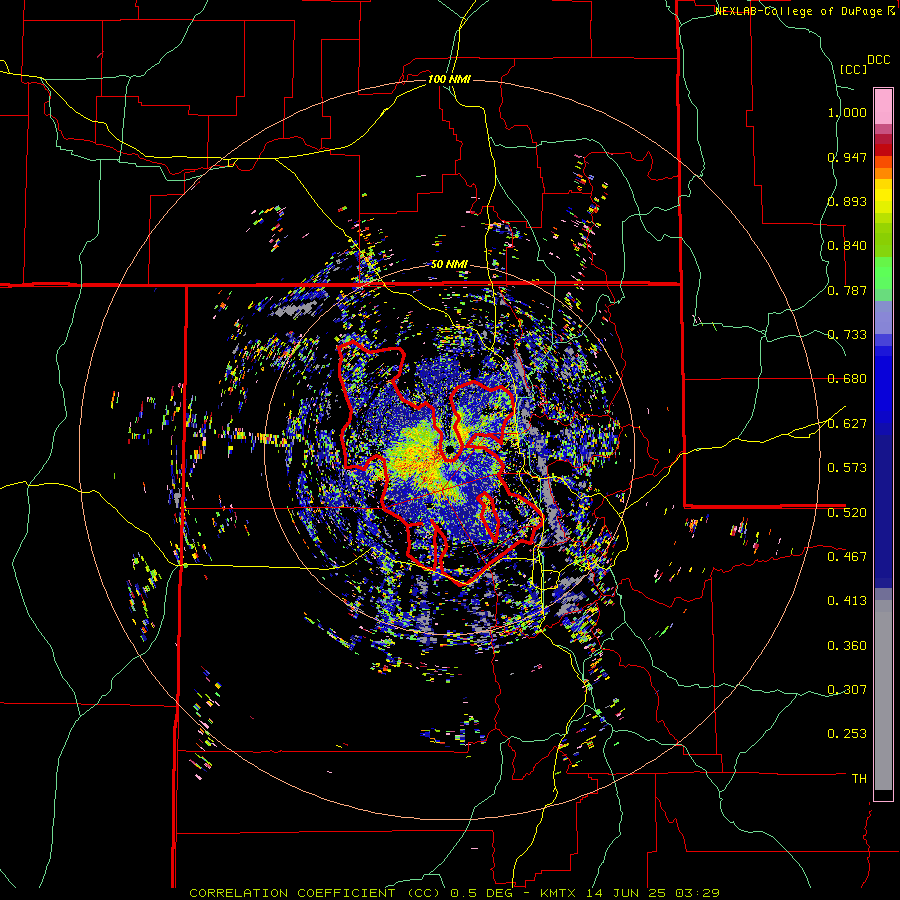Select the 0.253 scale value
The image size is (900, 900).
(847, 734)
